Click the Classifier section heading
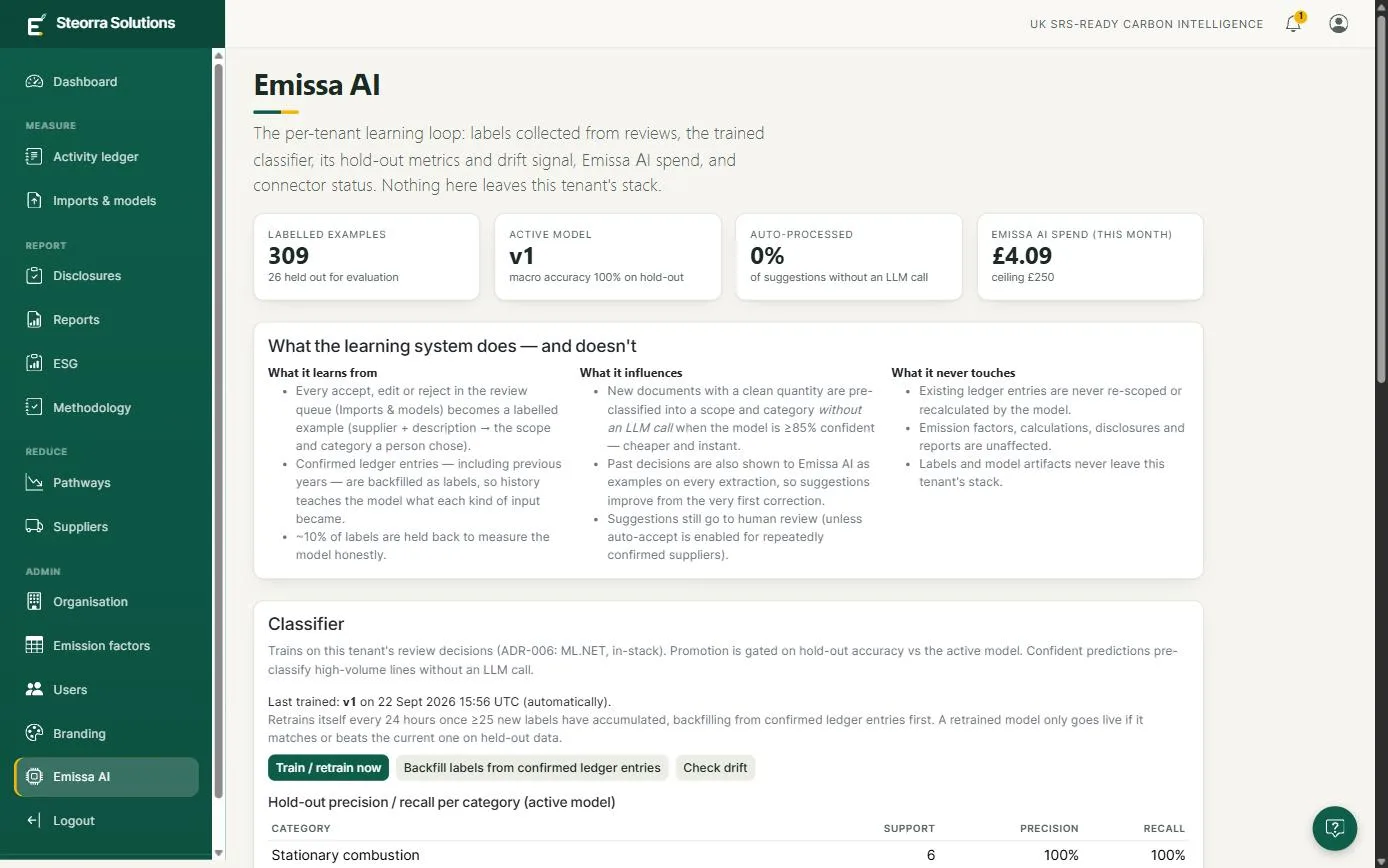 (x=306, y=624)
